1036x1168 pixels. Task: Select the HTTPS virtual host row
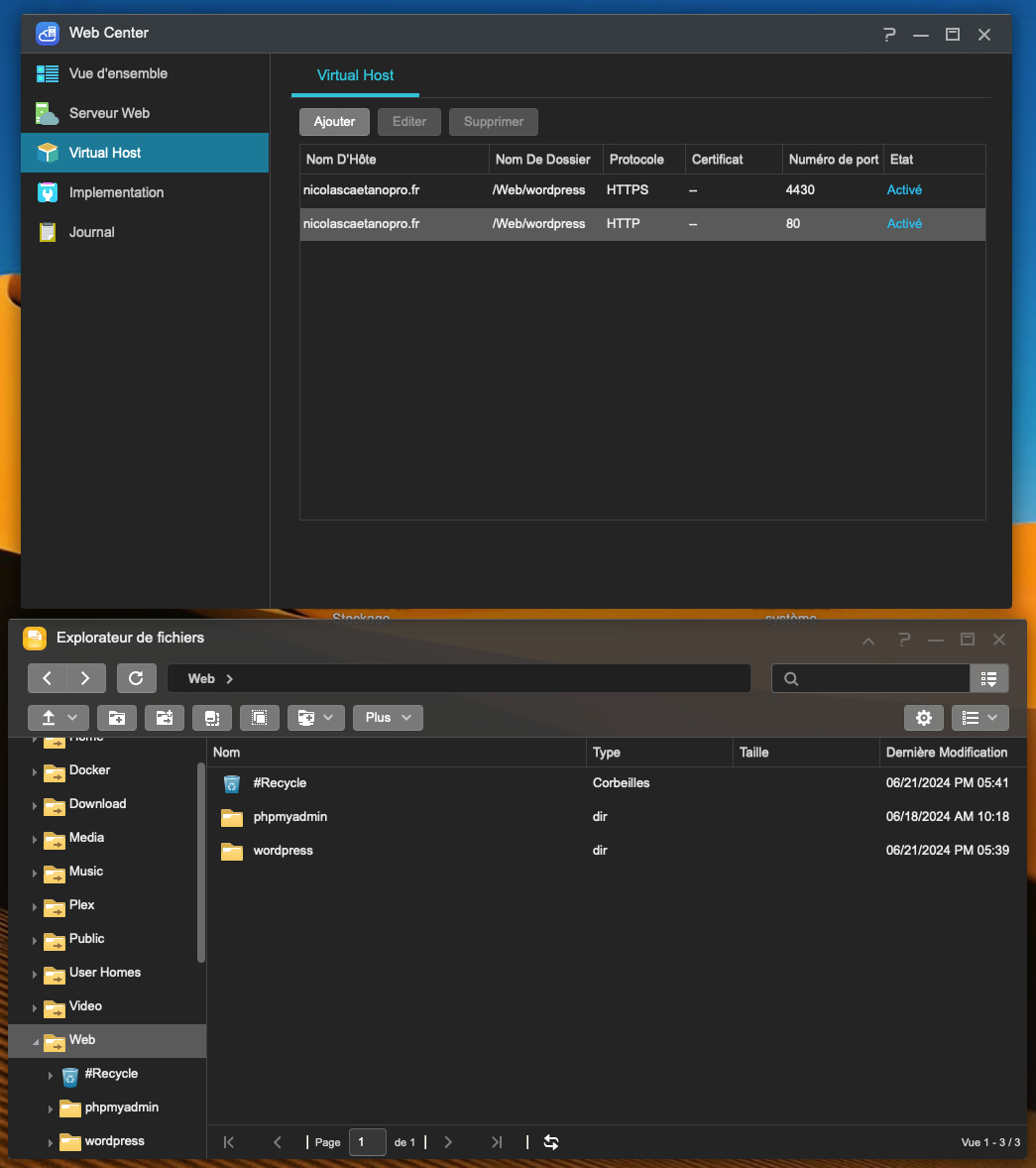(641, 190)
